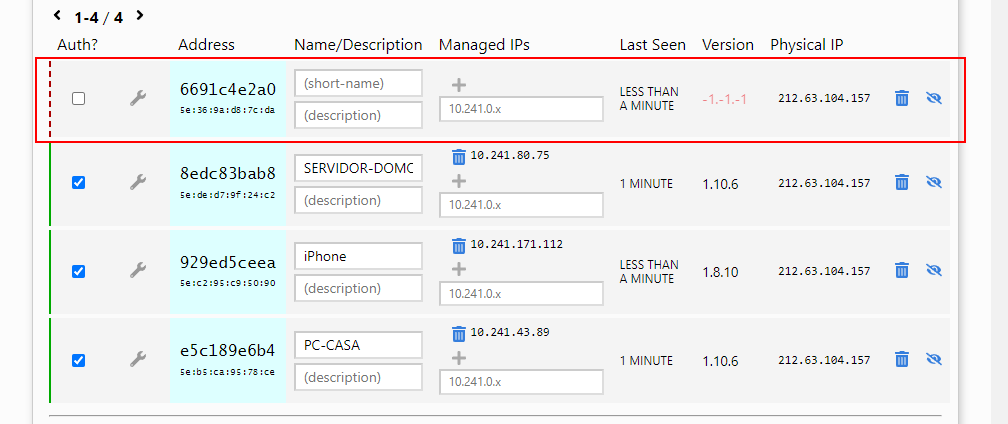Click wrench icon for iPhone member

[138, 270]
